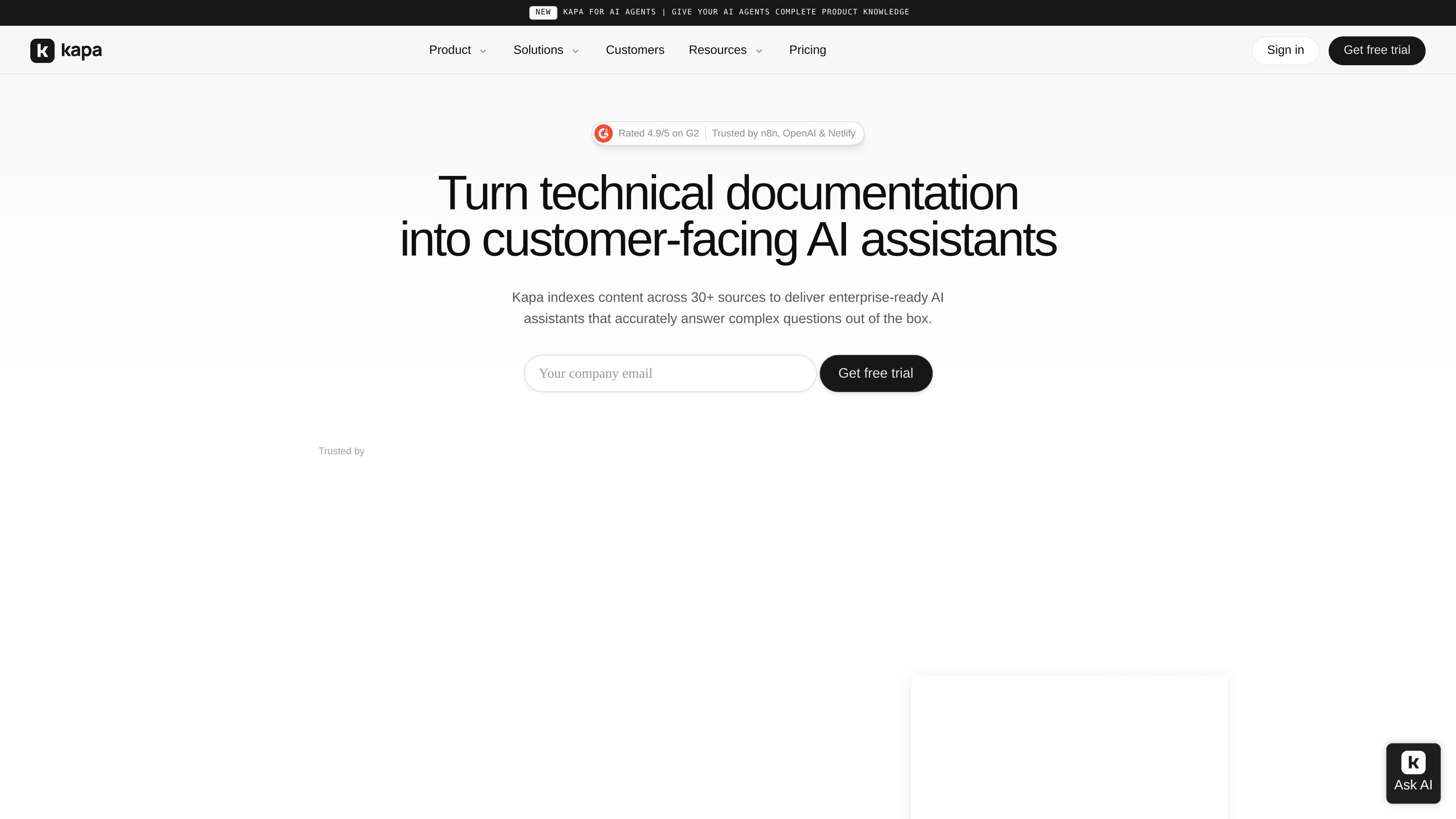Open the Solutions menu

[538, 50]
